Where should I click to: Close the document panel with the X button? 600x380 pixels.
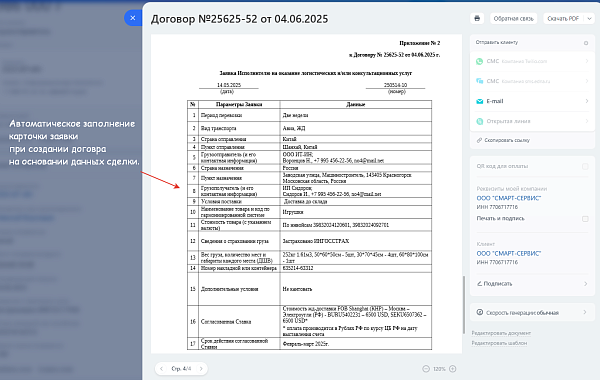click(133, 18)
